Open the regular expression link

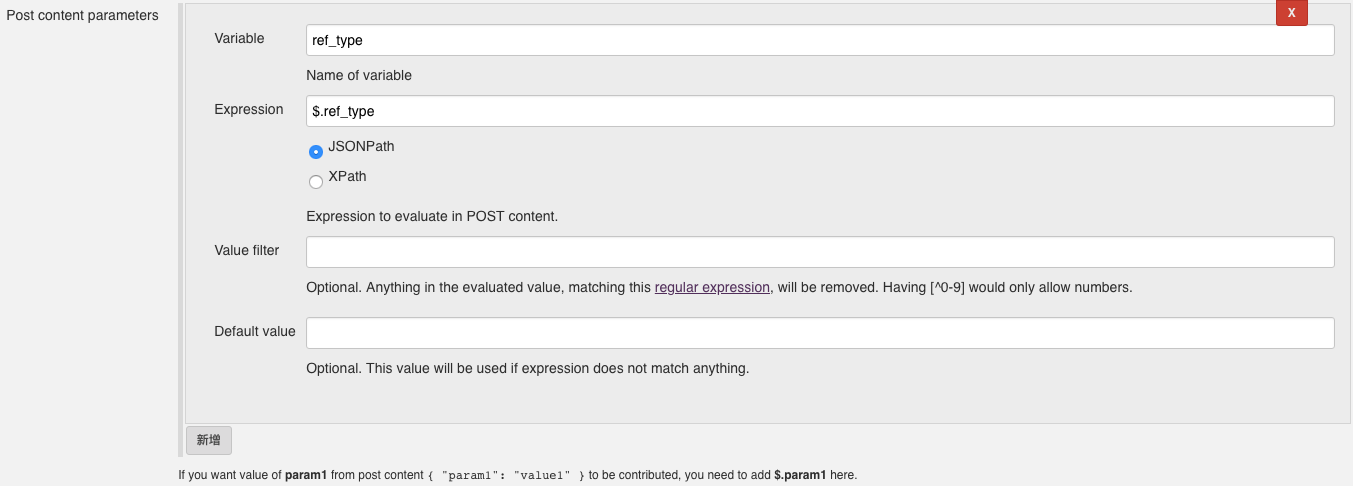point(712,287)
